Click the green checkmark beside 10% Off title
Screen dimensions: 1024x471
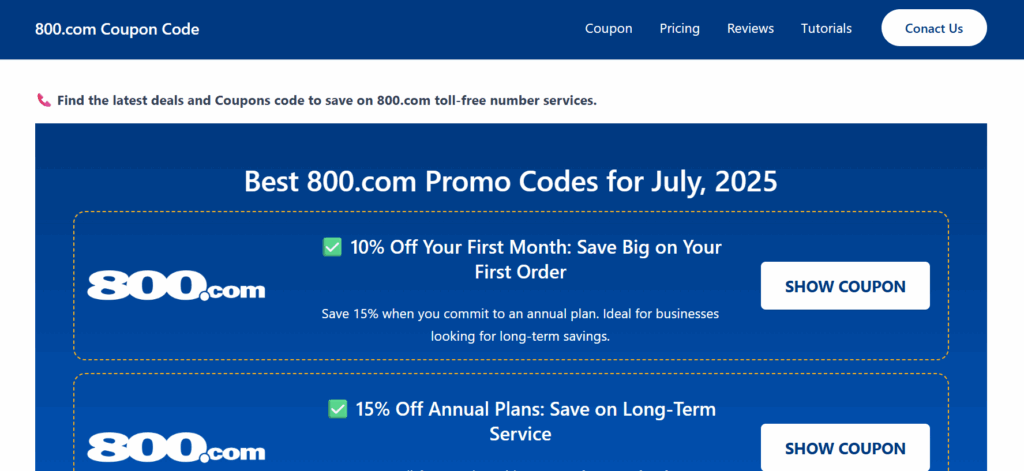pos(332,248)
